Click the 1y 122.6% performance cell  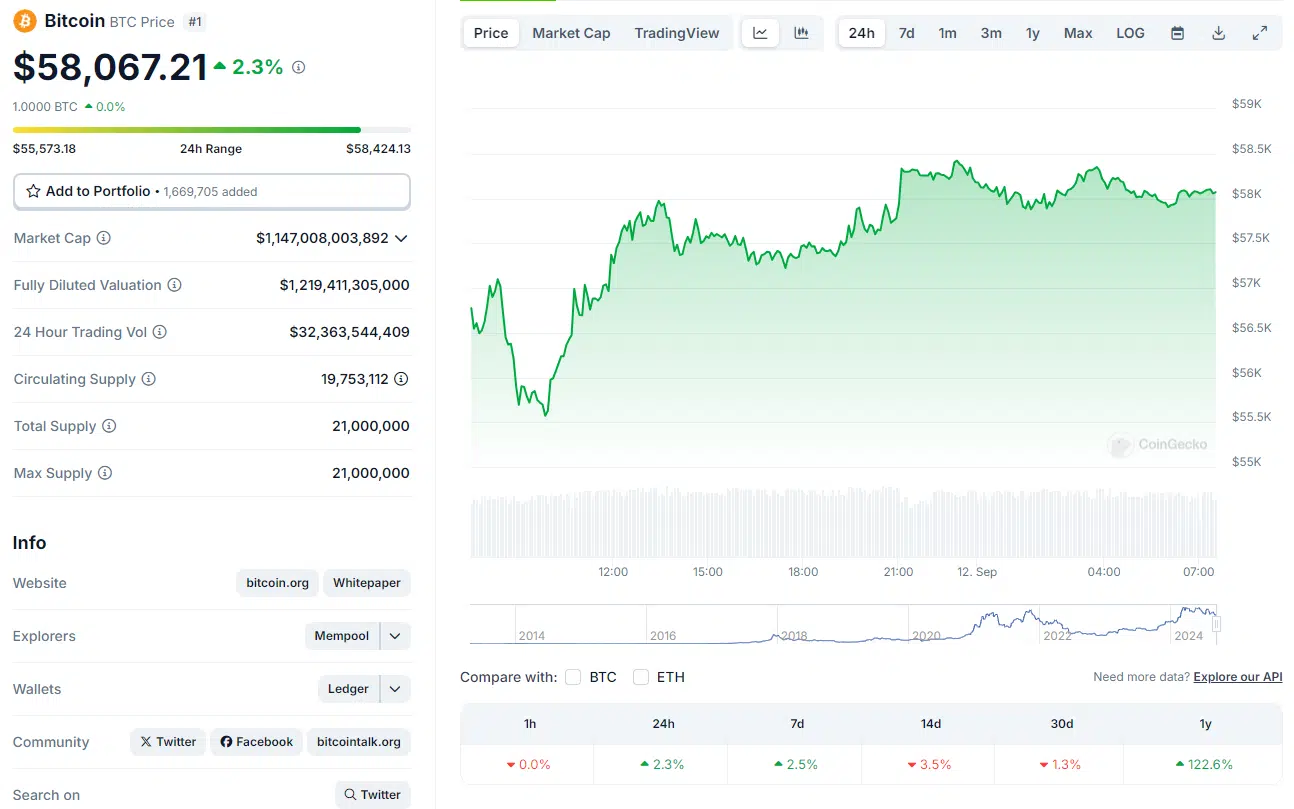pos(1204,764)
